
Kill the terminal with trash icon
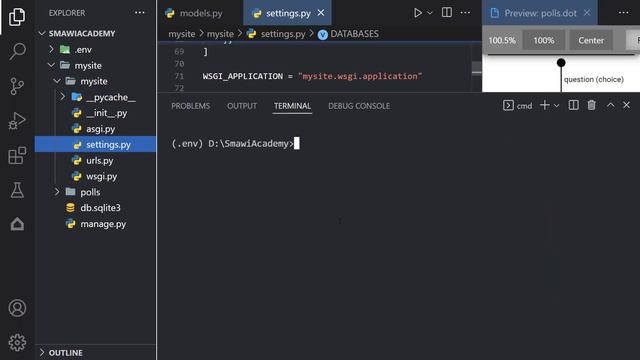point(591,105)
